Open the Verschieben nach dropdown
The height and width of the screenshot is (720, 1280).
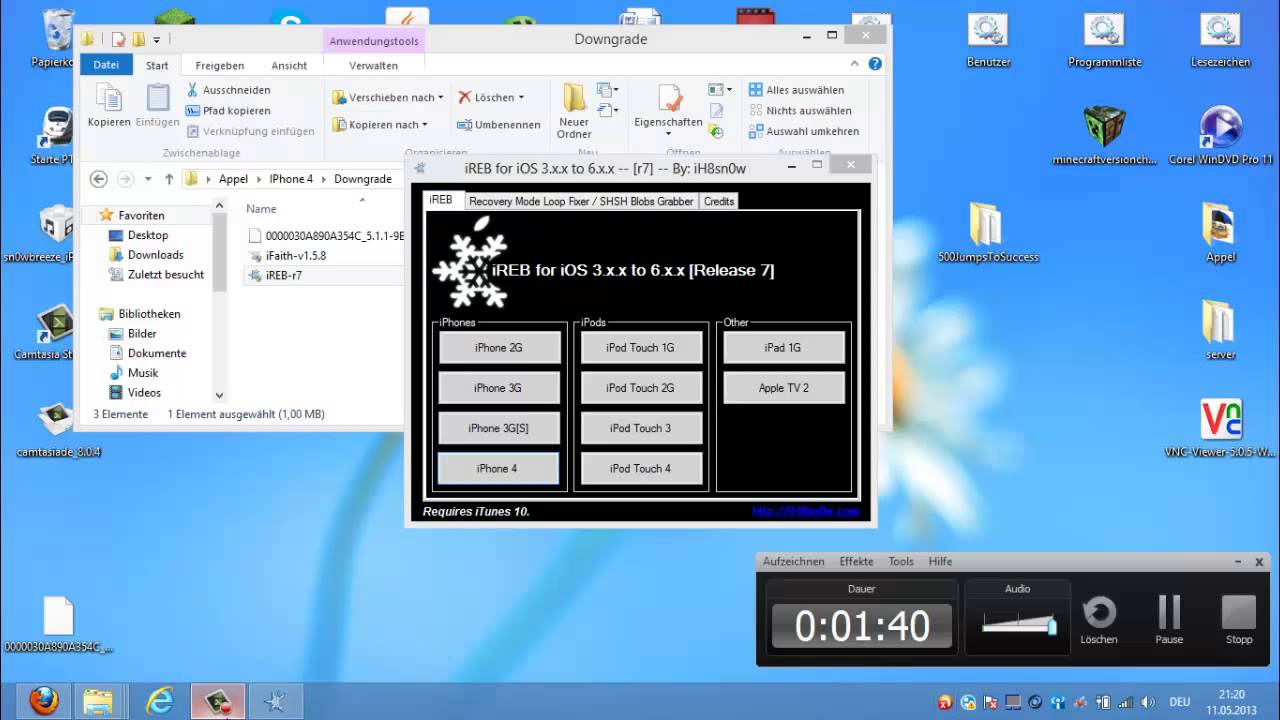(x=387, y=97)
